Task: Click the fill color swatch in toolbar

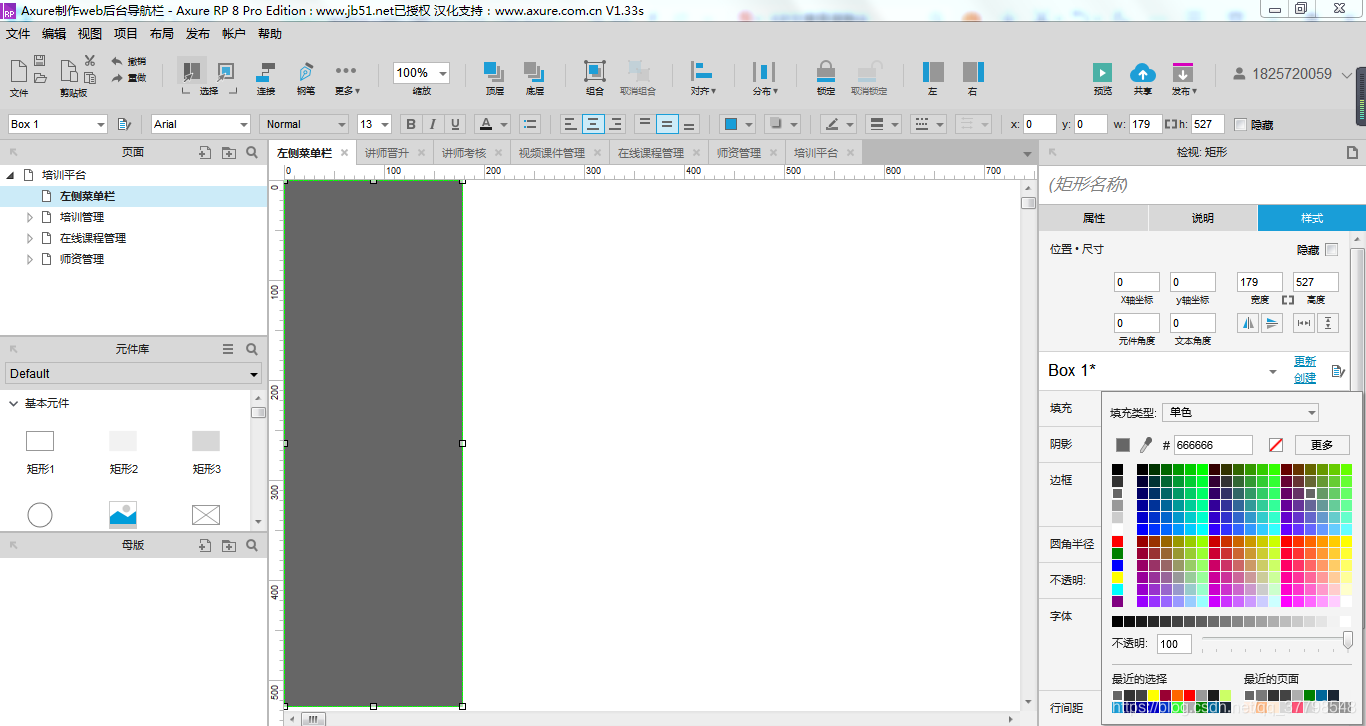Action: click(731, 124)
